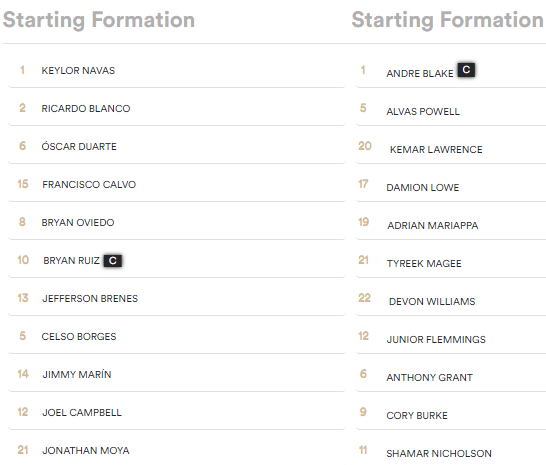Open Óscar Duarte player row
Image resolution: width=546 pixels, height=465 pixels.
tap(177, 147)
